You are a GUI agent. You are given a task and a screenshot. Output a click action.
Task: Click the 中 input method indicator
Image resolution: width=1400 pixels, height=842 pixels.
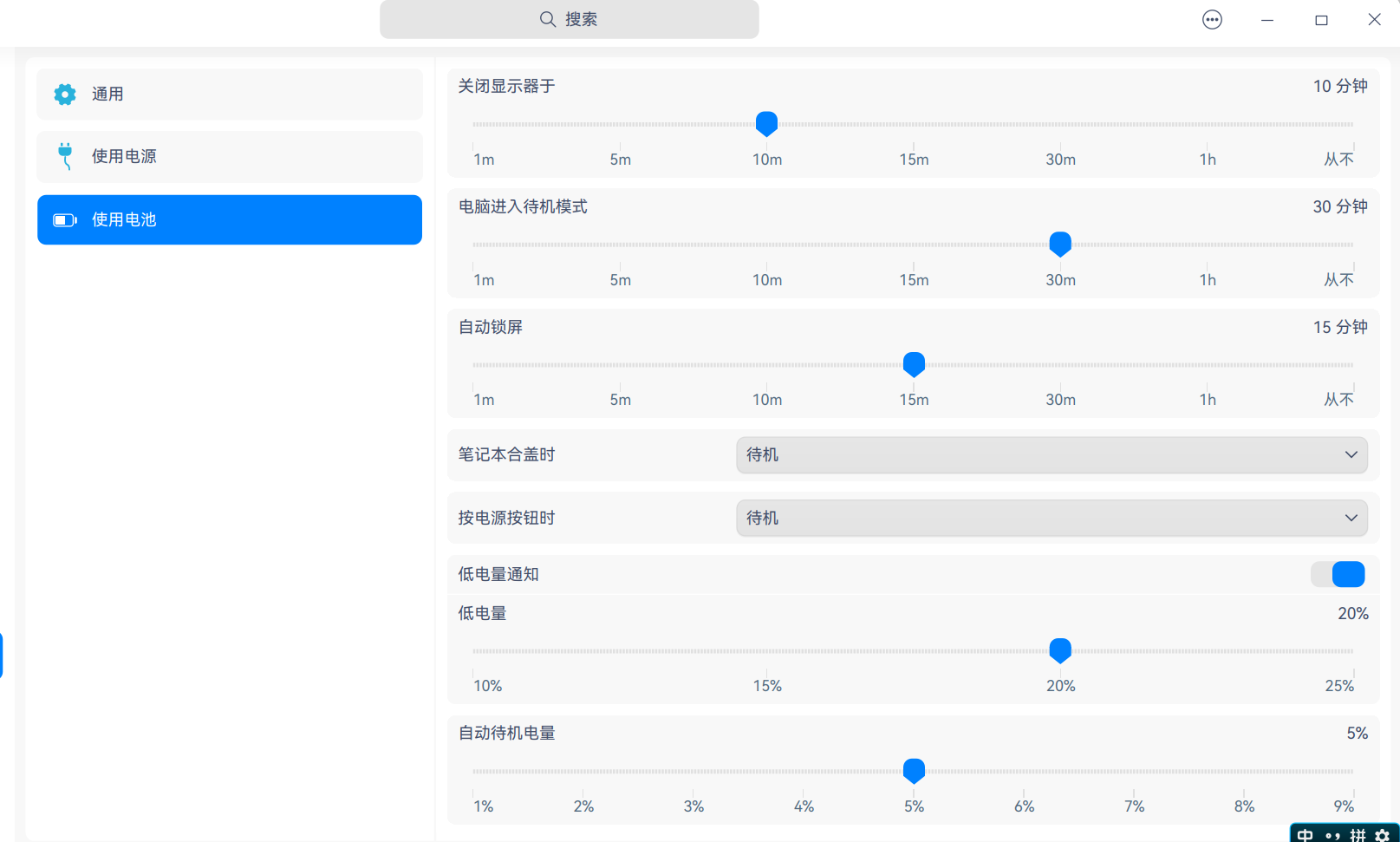coord(1306,835)
